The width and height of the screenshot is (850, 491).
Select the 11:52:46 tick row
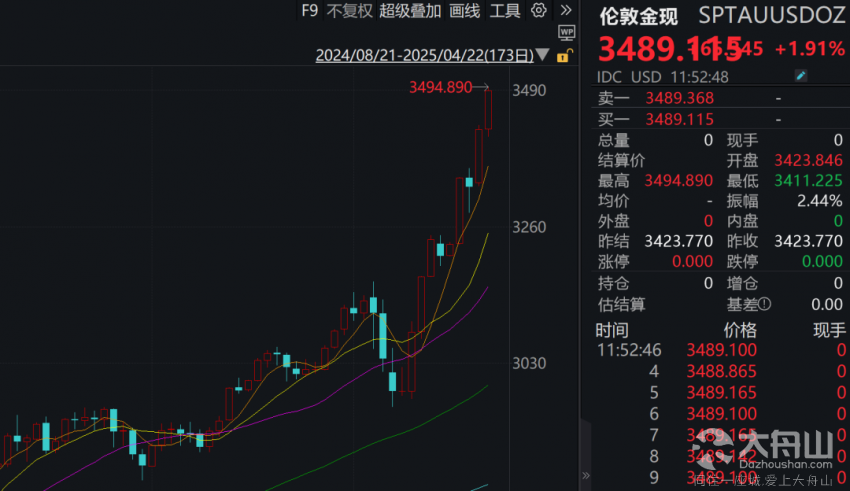click(720, 350)
